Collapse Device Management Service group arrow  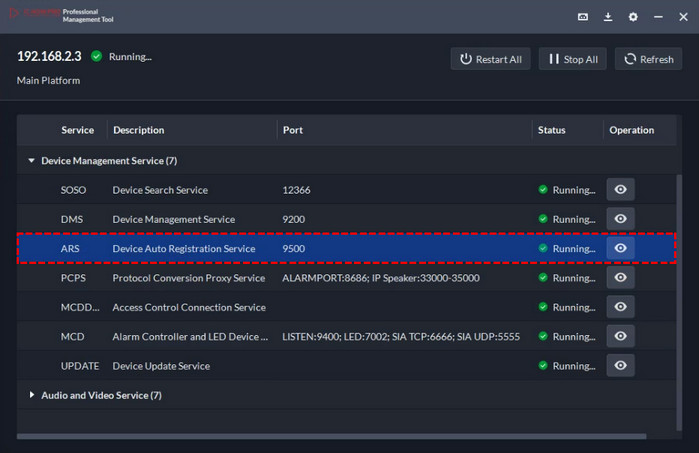coord(31,161)
